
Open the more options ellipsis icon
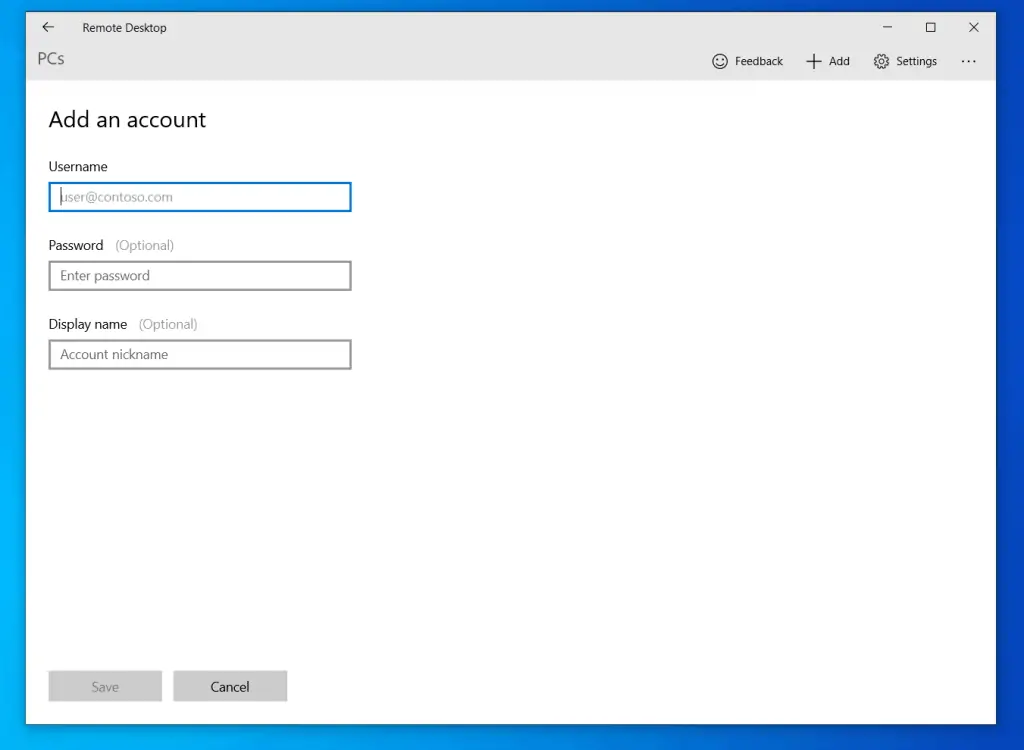point(968,61)
